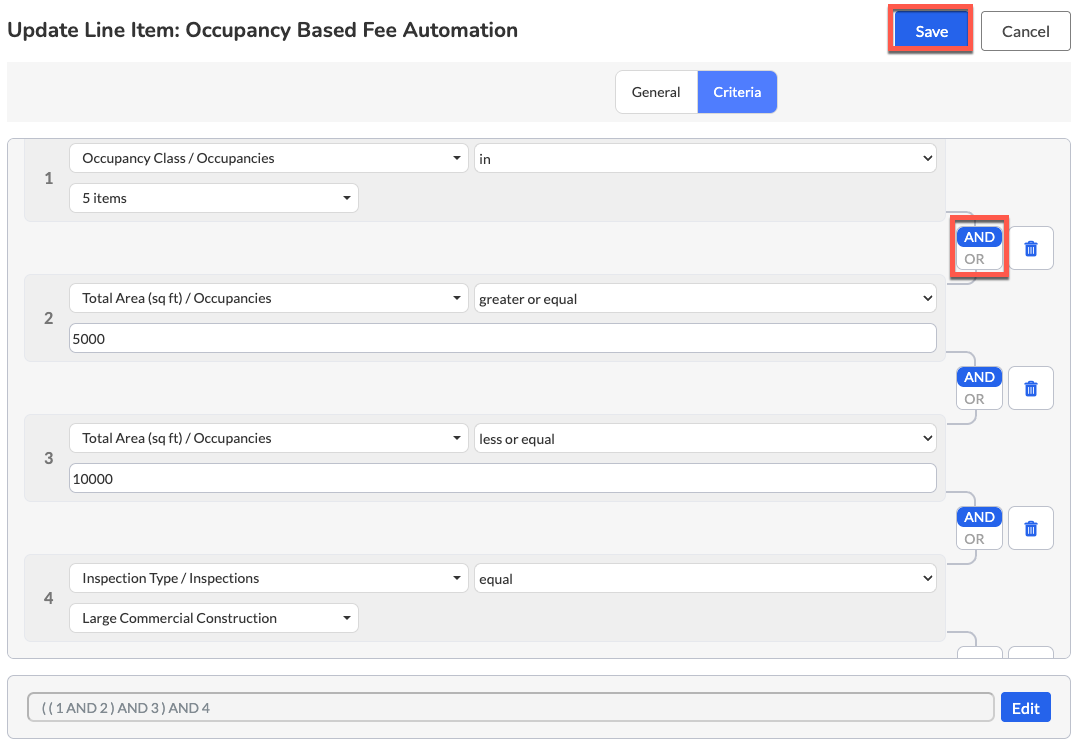The width and height of the screenshot is (1081, 747).
Task: Open the 'less or equal' operator dropdown
Action: (x=705, y=438)
